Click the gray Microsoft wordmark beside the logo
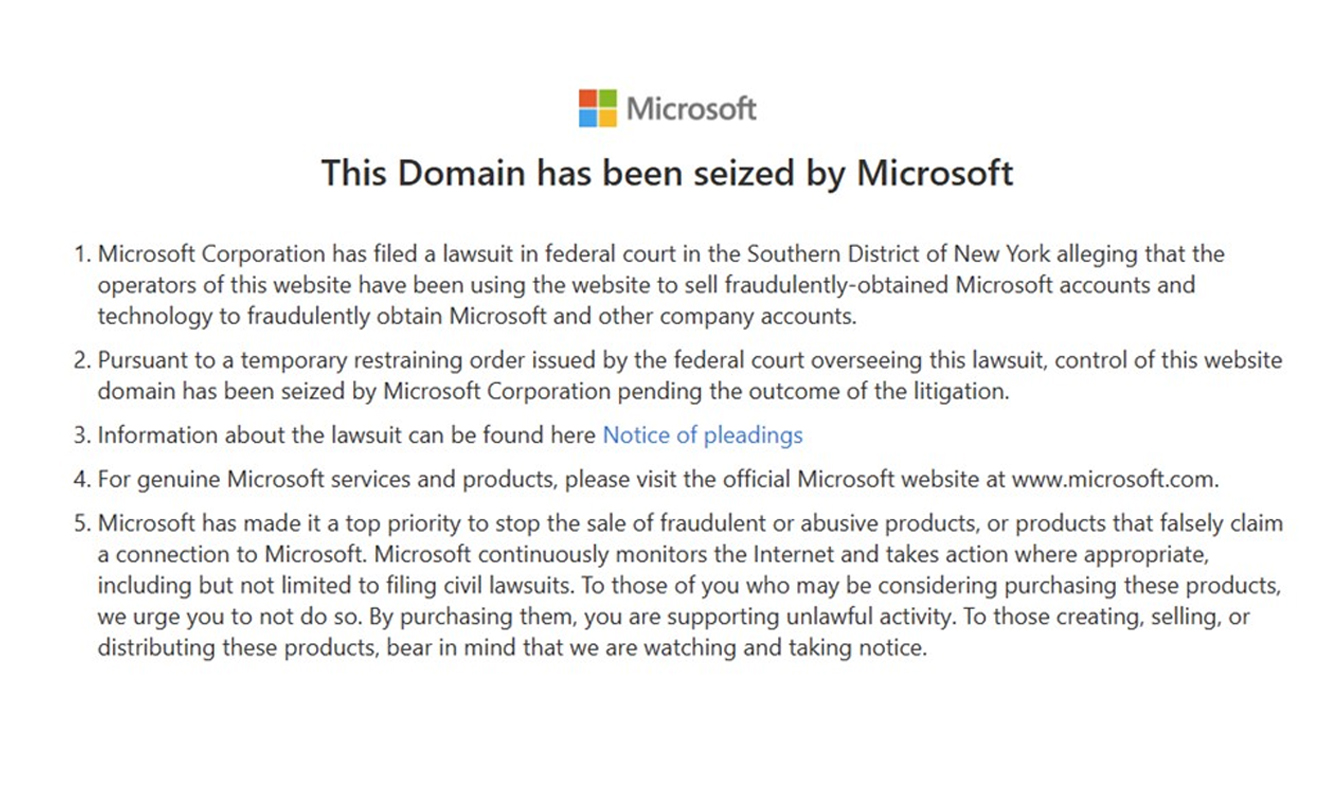The width and height of the screenshot is (1342, 801). [692, 108]
